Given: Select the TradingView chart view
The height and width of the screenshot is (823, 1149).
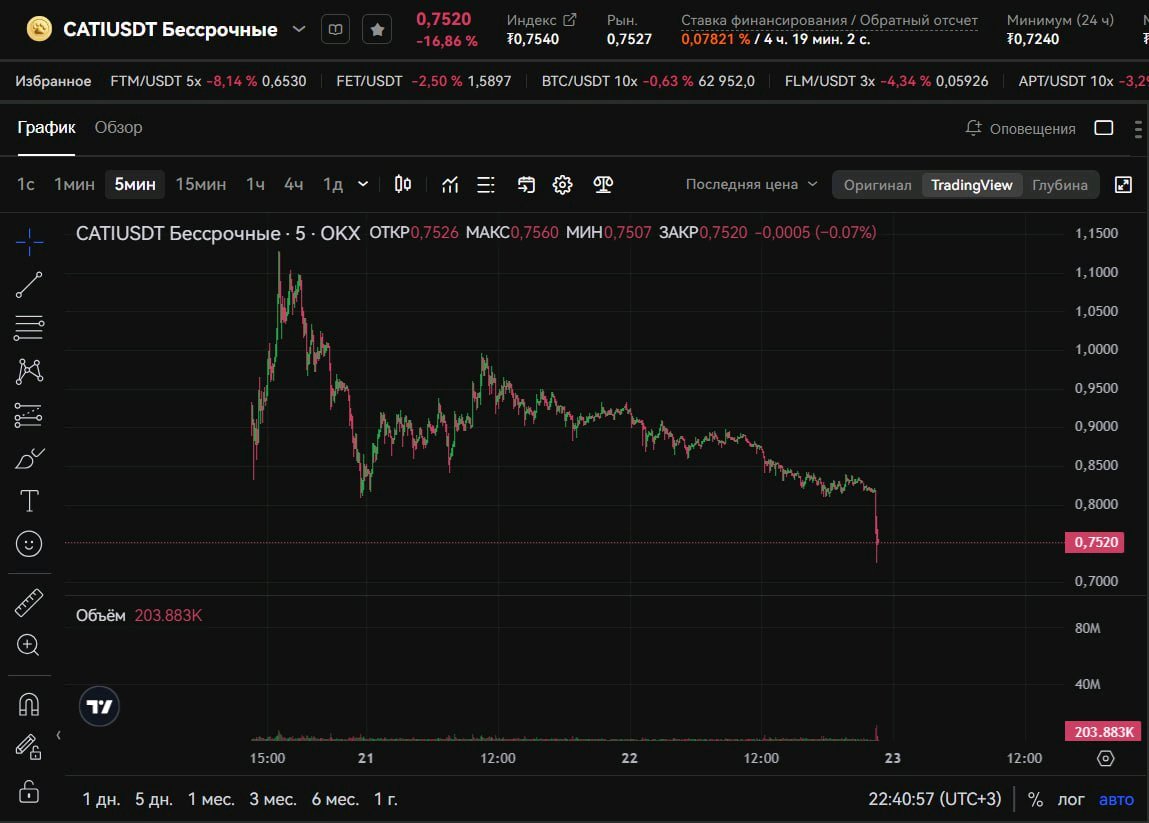Looking at the screenshot, I should click(x=972, y=185).
